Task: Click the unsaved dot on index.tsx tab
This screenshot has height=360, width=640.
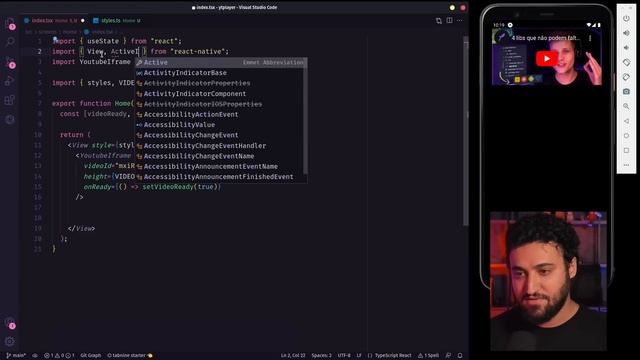Action: pyautogui.click(x=83, y=20)
